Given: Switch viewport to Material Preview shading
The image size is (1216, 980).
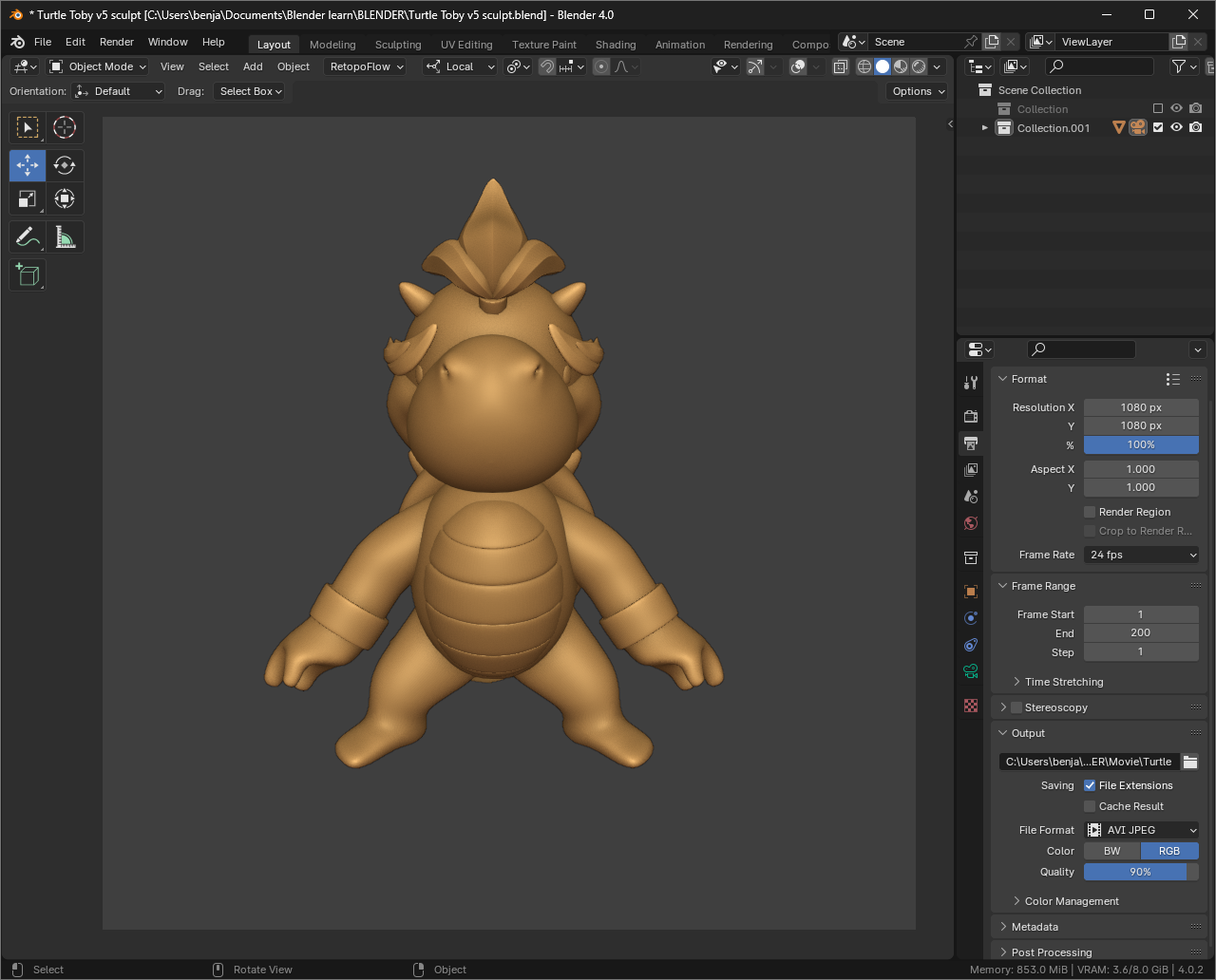Looking at the screenshot, I should 901,66.
